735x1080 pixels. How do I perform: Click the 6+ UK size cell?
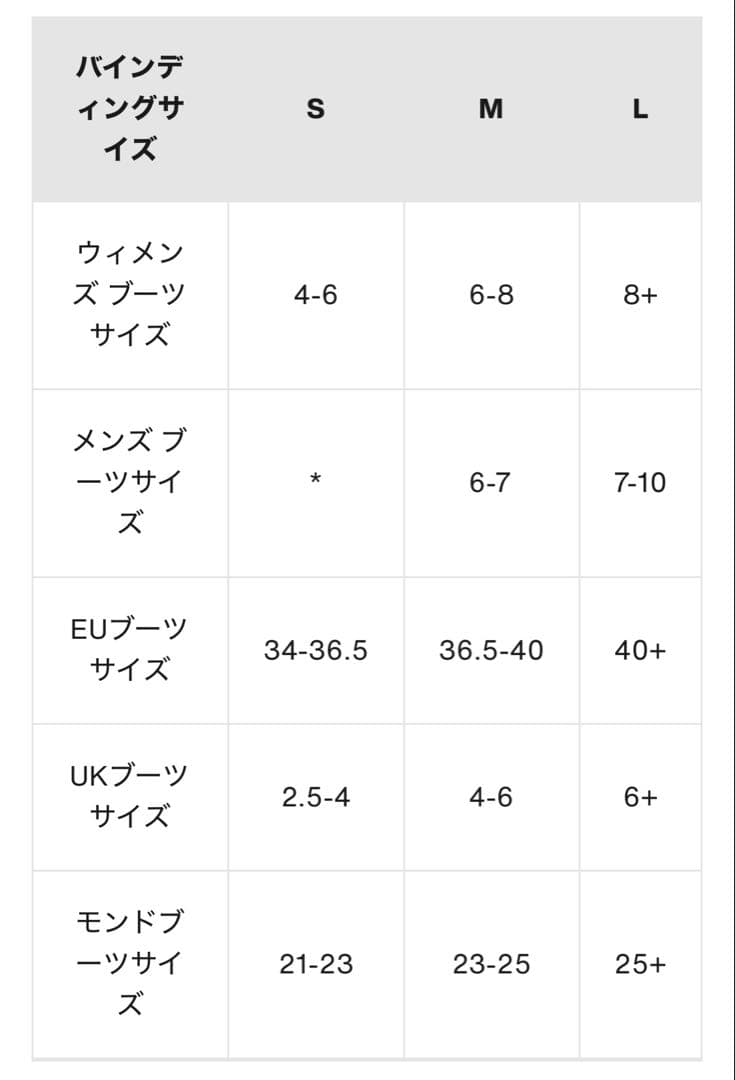[640, 798]
